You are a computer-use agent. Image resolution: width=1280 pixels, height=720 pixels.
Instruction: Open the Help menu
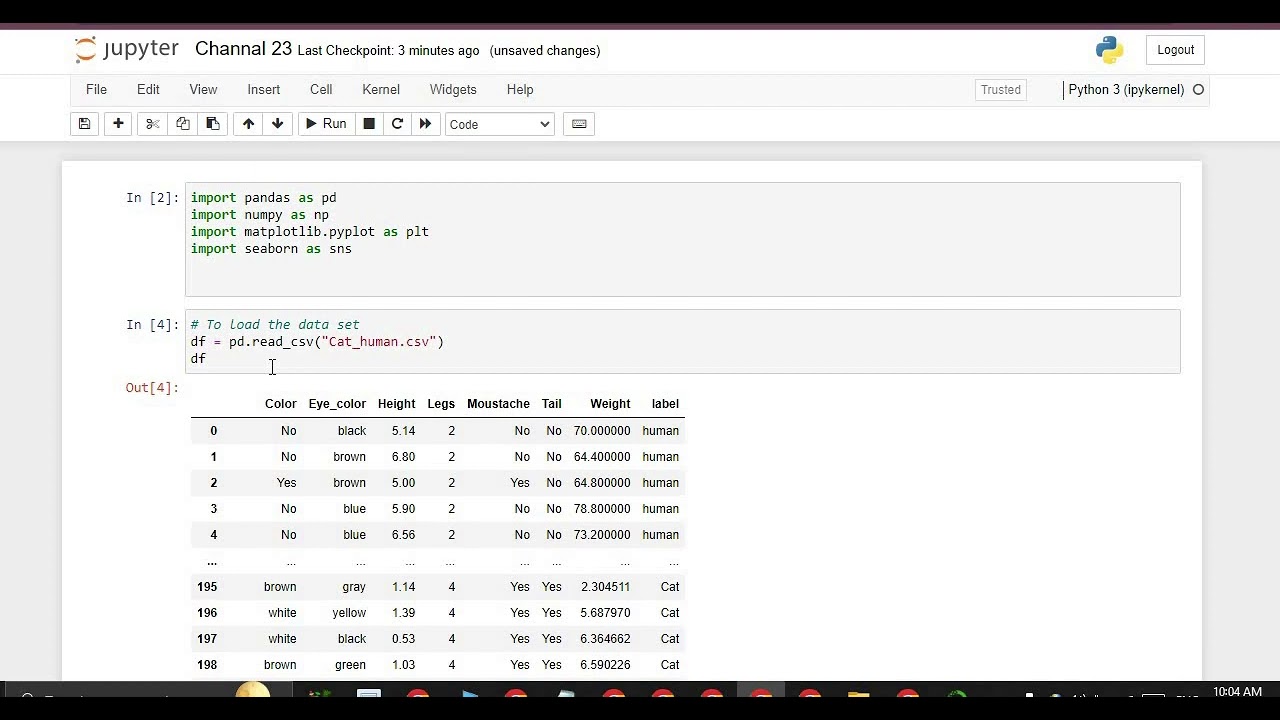click(x=520, y=90)
